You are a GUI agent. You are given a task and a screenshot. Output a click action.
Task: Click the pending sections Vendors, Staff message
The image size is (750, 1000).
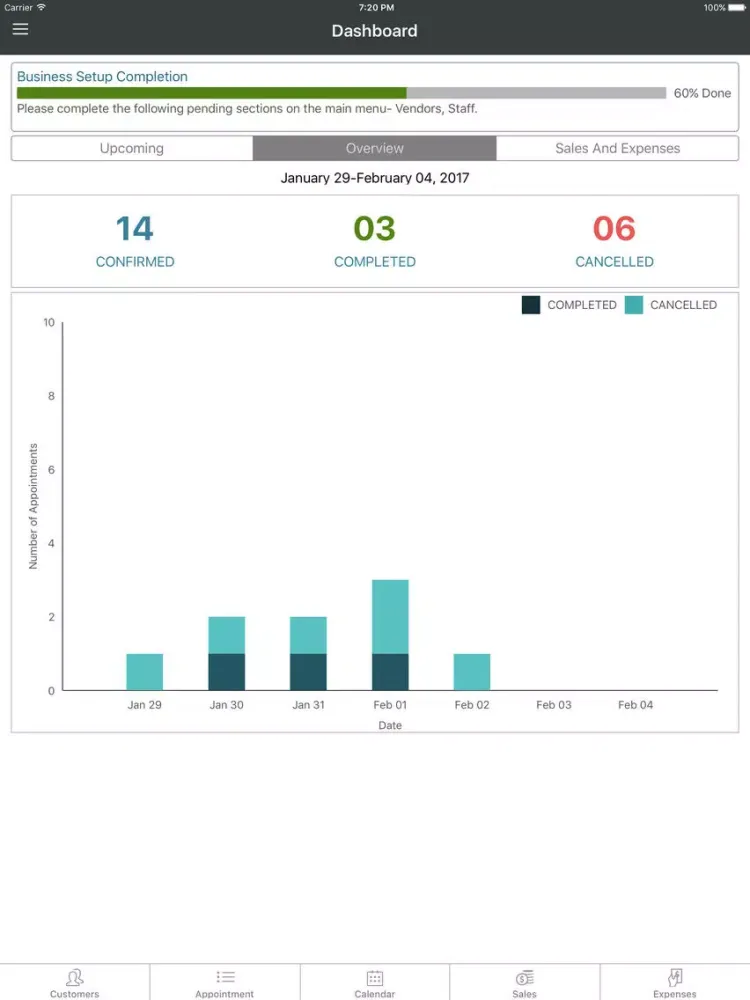(x=247, y=108)
